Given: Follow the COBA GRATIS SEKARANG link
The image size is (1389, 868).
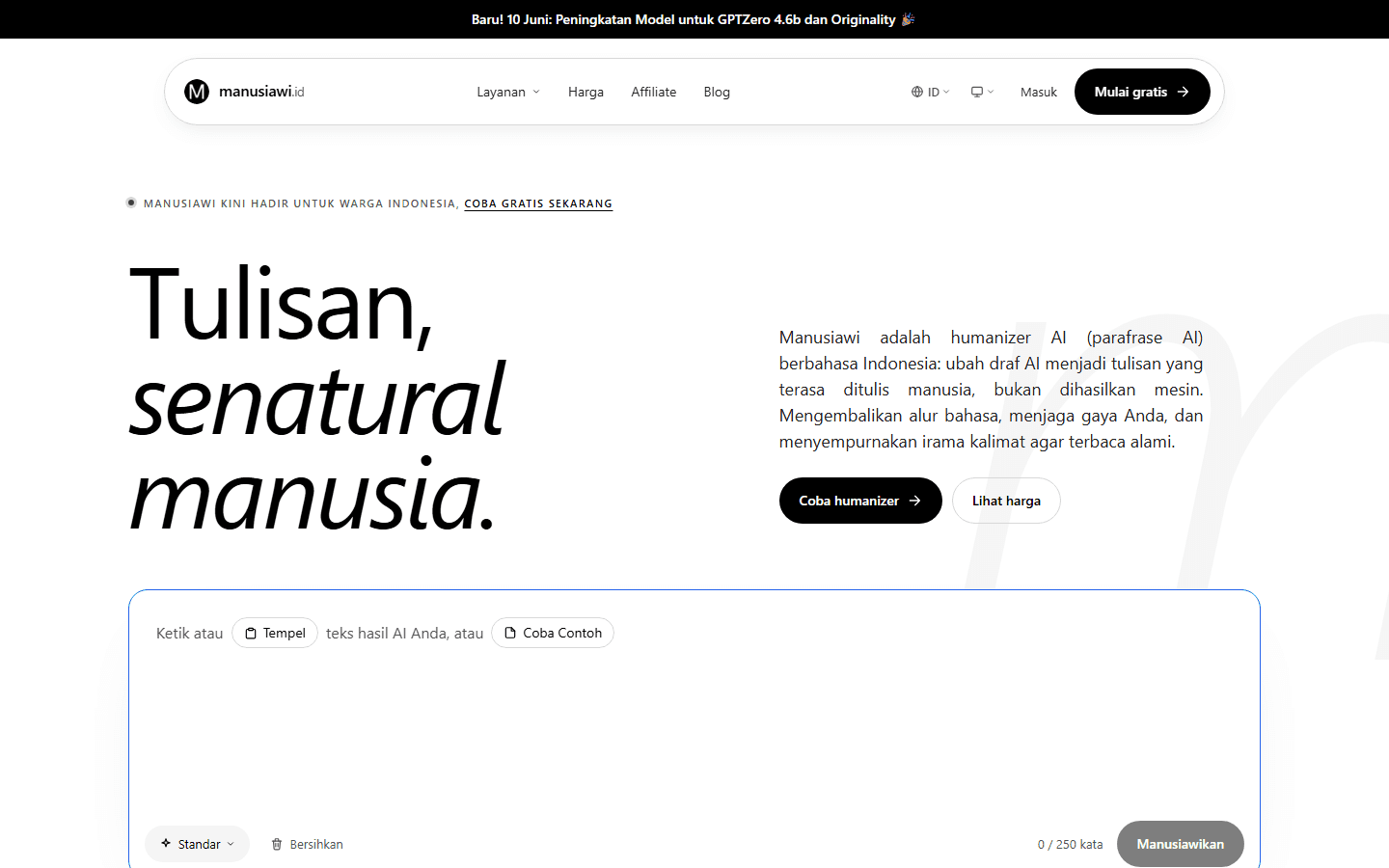Looking at the screenshot, I should (x=538, y=203).
